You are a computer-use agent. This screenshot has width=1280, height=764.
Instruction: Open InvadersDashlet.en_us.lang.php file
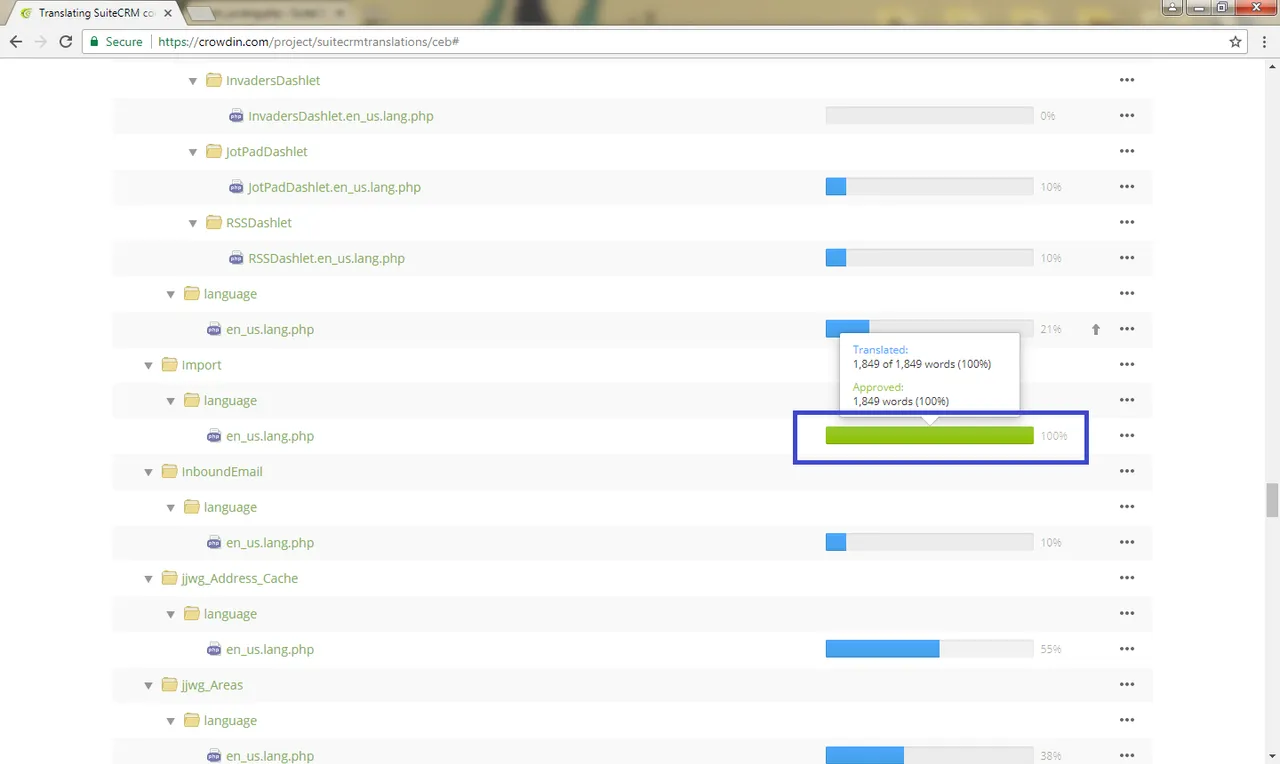pyautogui.click(x=341, y=116)
